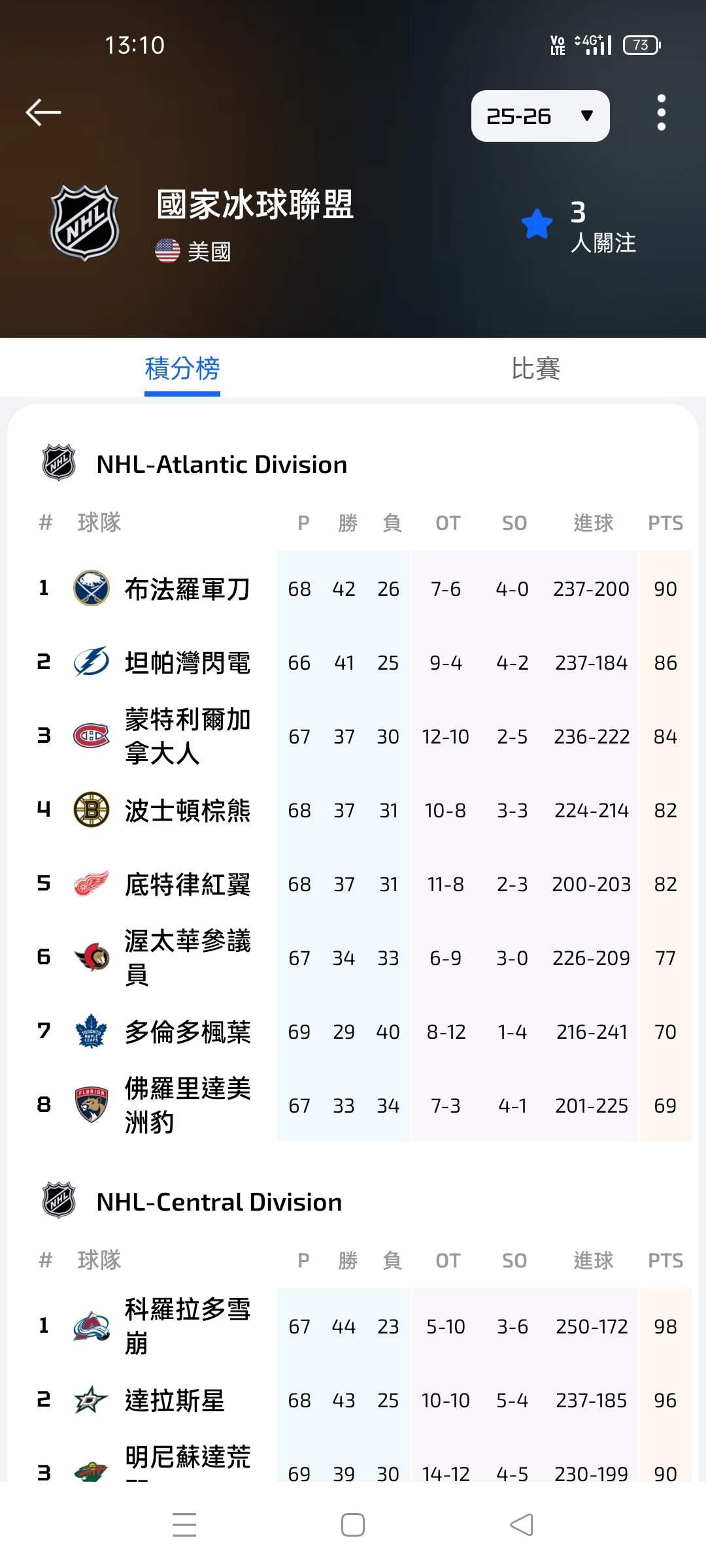Tap the Boston Bruins logo
Viewport: 706px width, 1568px height.
click(91, 810)
